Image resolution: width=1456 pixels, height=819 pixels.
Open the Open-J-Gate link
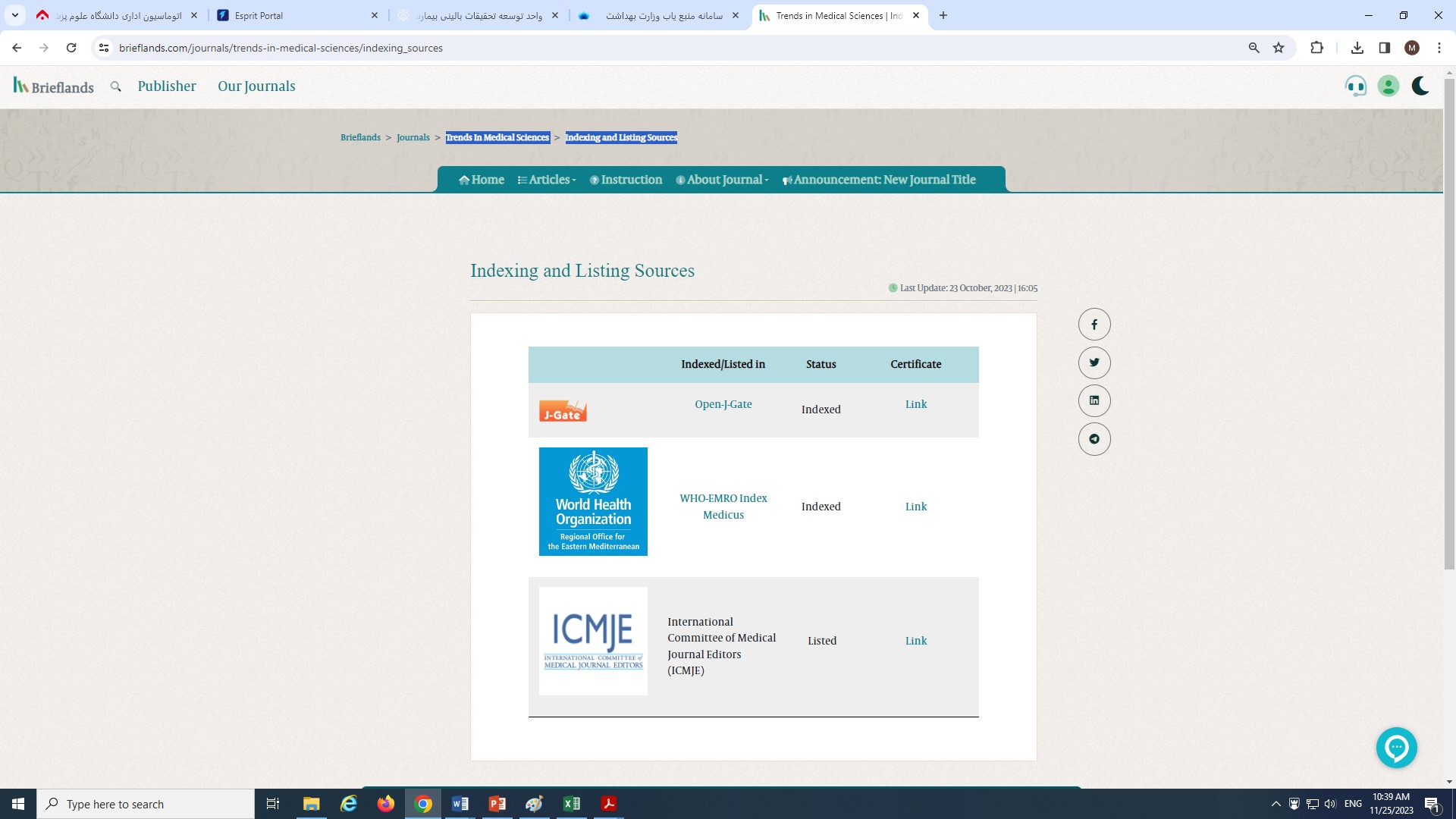(x=723, y=404)
